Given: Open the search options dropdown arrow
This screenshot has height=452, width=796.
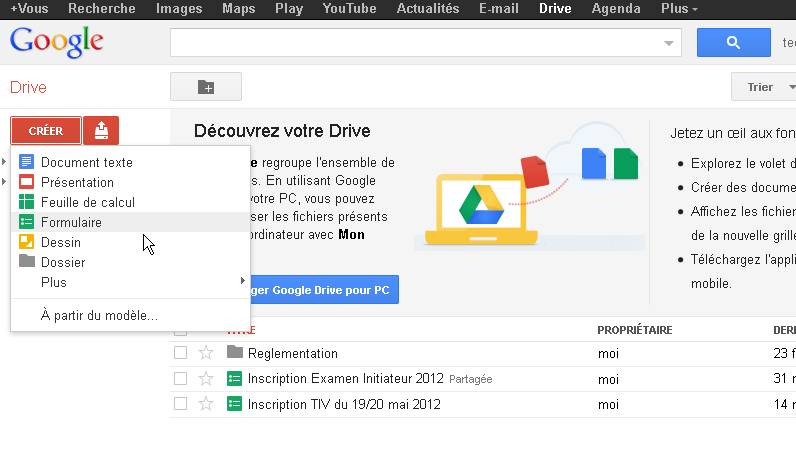Looking at the screenshot, I should click(669, 43).
